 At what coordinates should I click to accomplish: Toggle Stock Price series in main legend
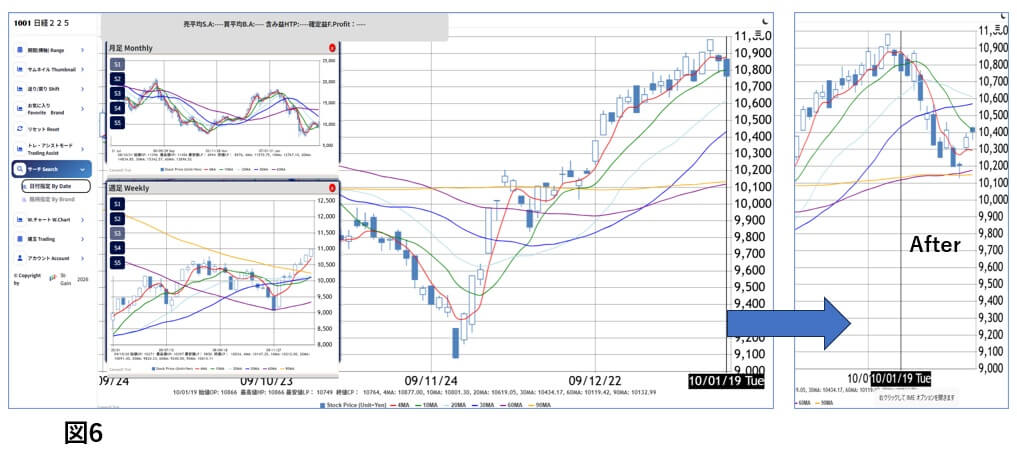355,405
